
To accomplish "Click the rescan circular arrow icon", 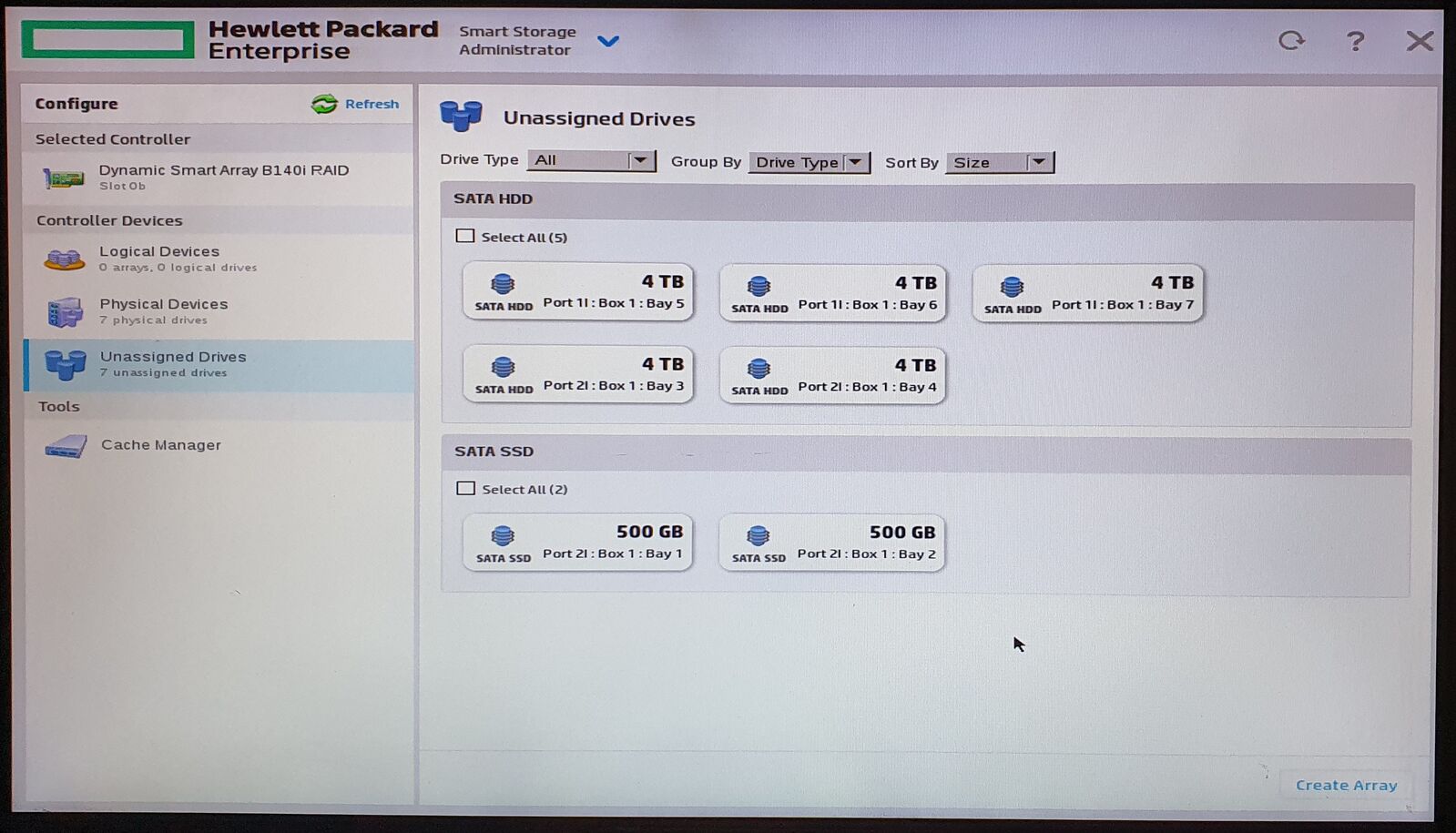I will [x=1291, y=40].
